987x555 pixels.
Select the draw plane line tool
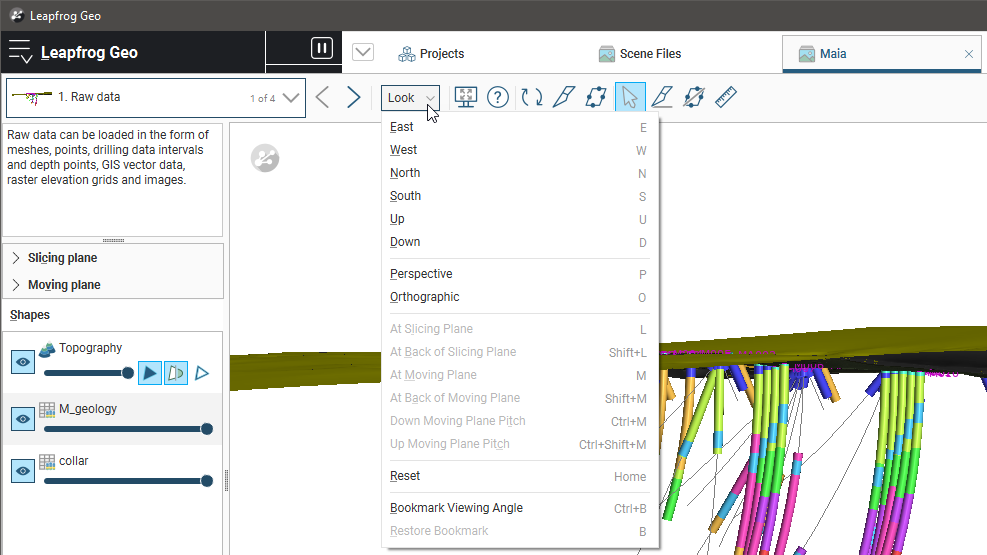[x=662, y=97]
